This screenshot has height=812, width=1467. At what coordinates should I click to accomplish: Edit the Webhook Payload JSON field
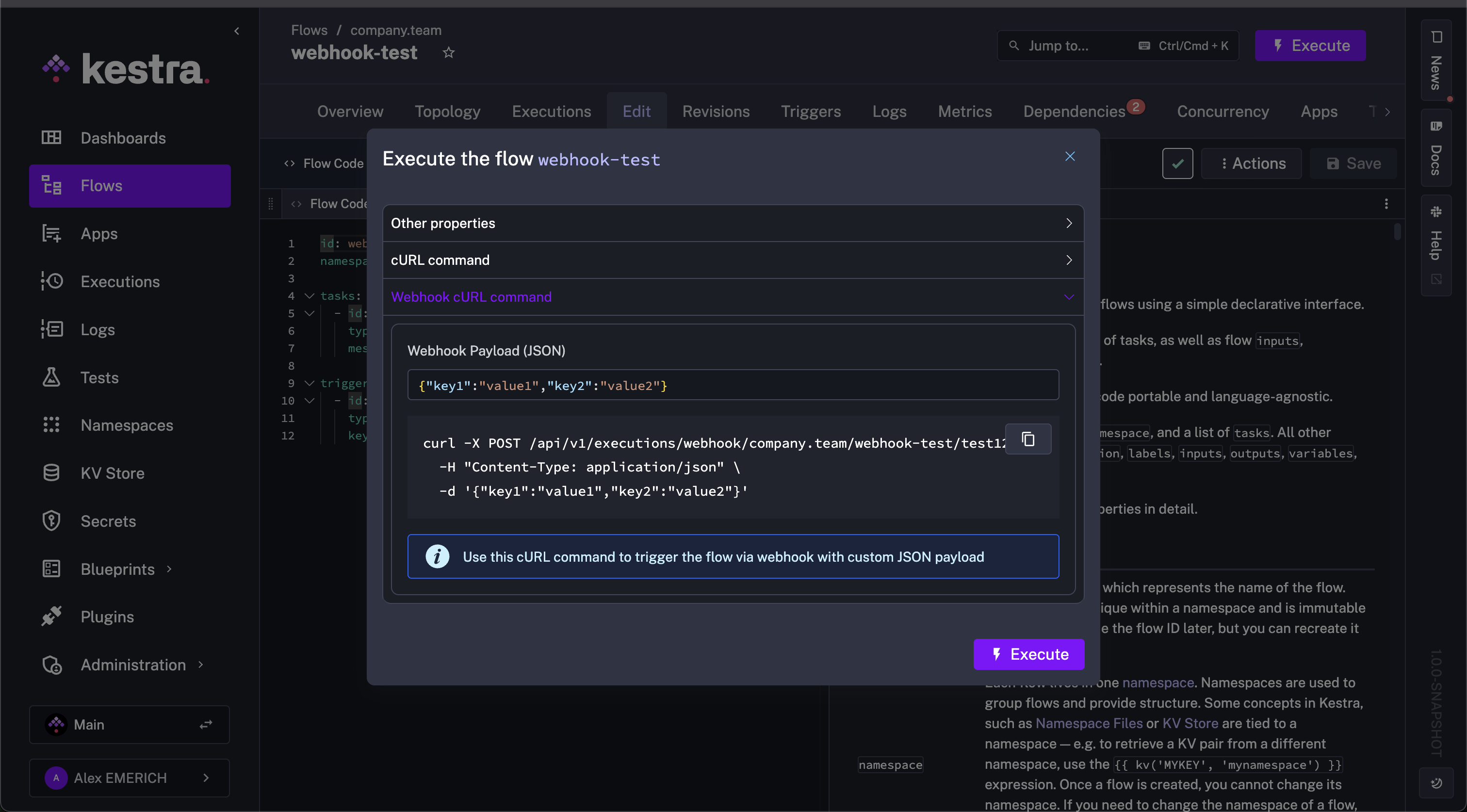click(x=733, y=385)
